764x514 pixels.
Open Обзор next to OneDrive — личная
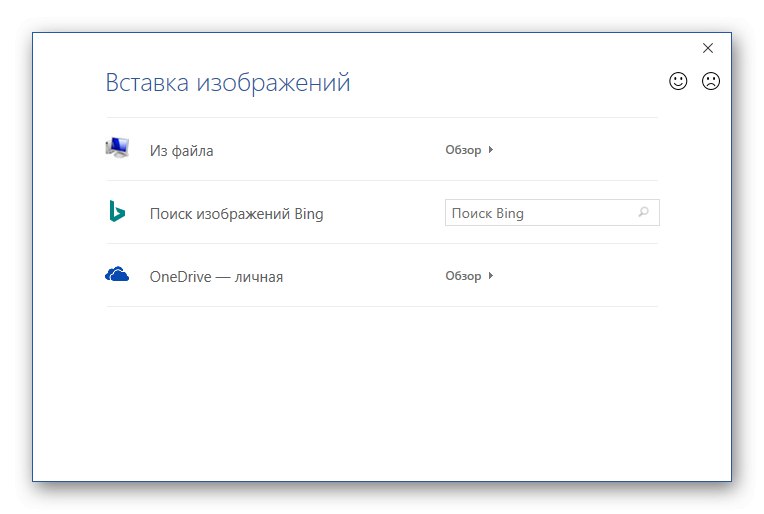[469, 276]
